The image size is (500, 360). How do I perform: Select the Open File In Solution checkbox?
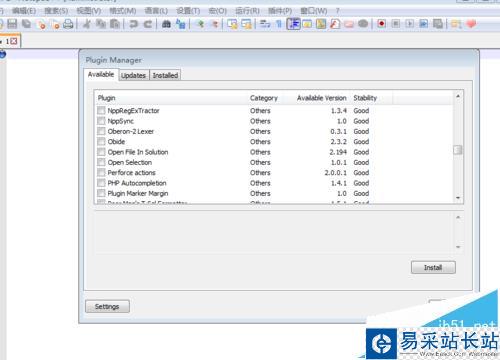tap(101, 152)
